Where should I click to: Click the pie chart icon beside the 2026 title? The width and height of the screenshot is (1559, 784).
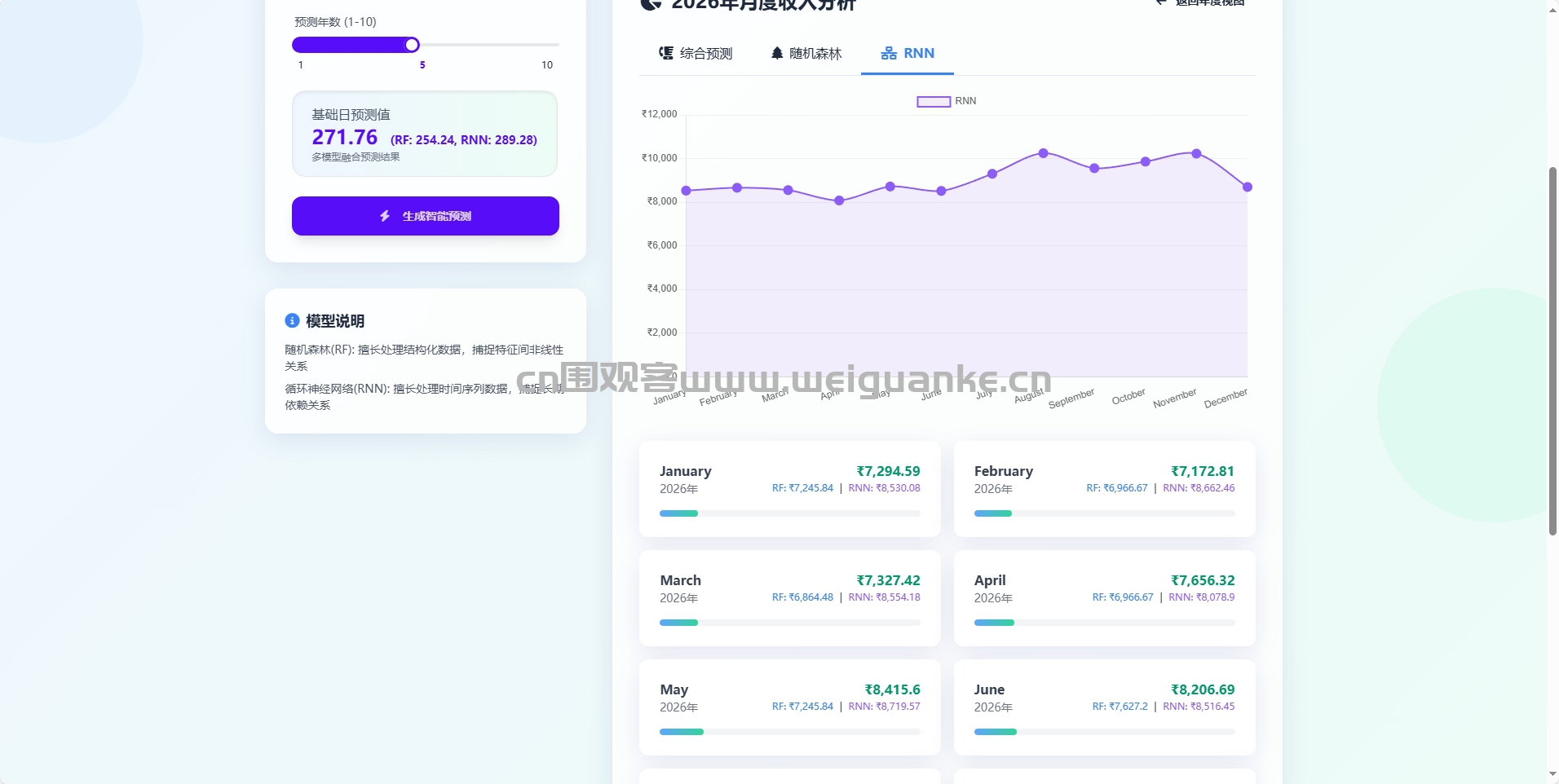[651, 4]
